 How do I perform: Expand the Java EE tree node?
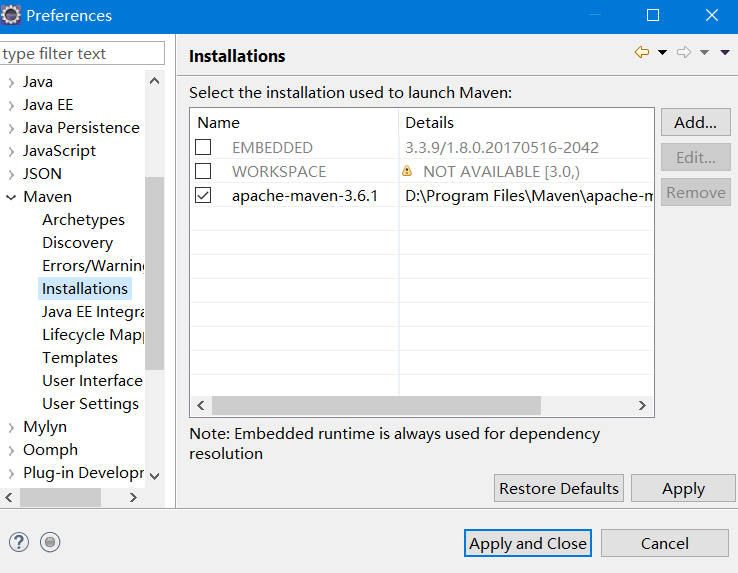(x=11, y=105)
